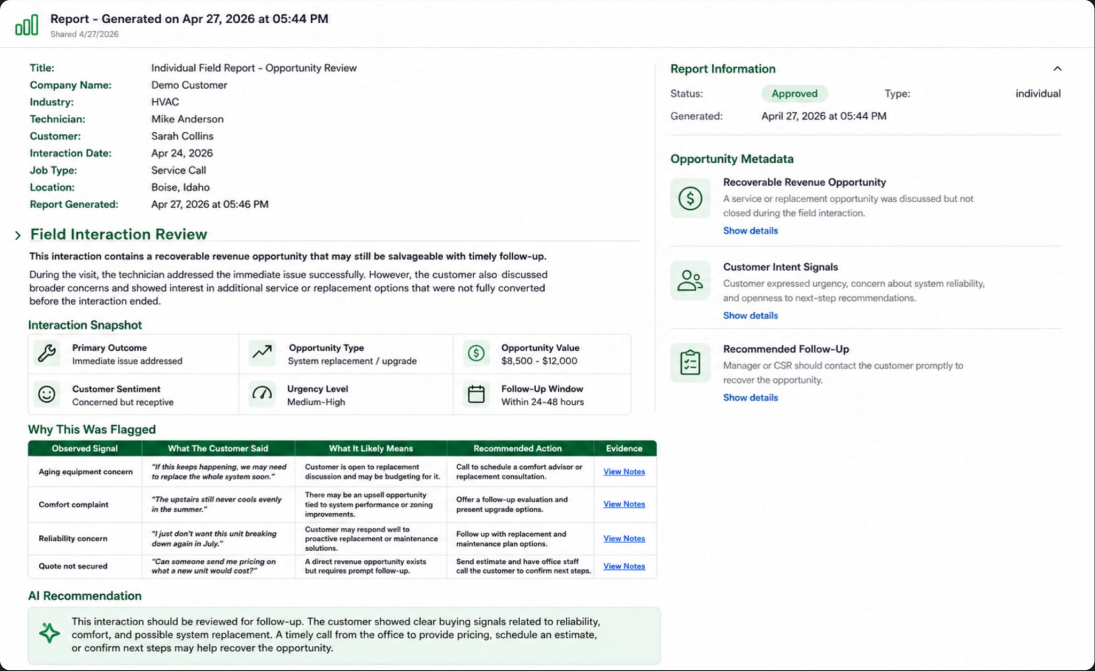Click the What The Customer Said header
Screen dimensions: 1095x671
(218, 448)
